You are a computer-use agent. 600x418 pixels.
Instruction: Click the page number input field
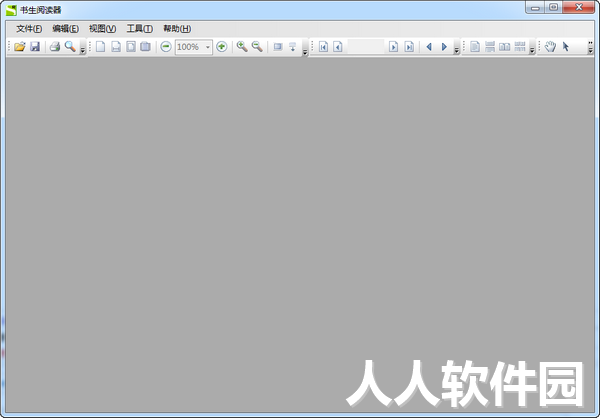365,47
